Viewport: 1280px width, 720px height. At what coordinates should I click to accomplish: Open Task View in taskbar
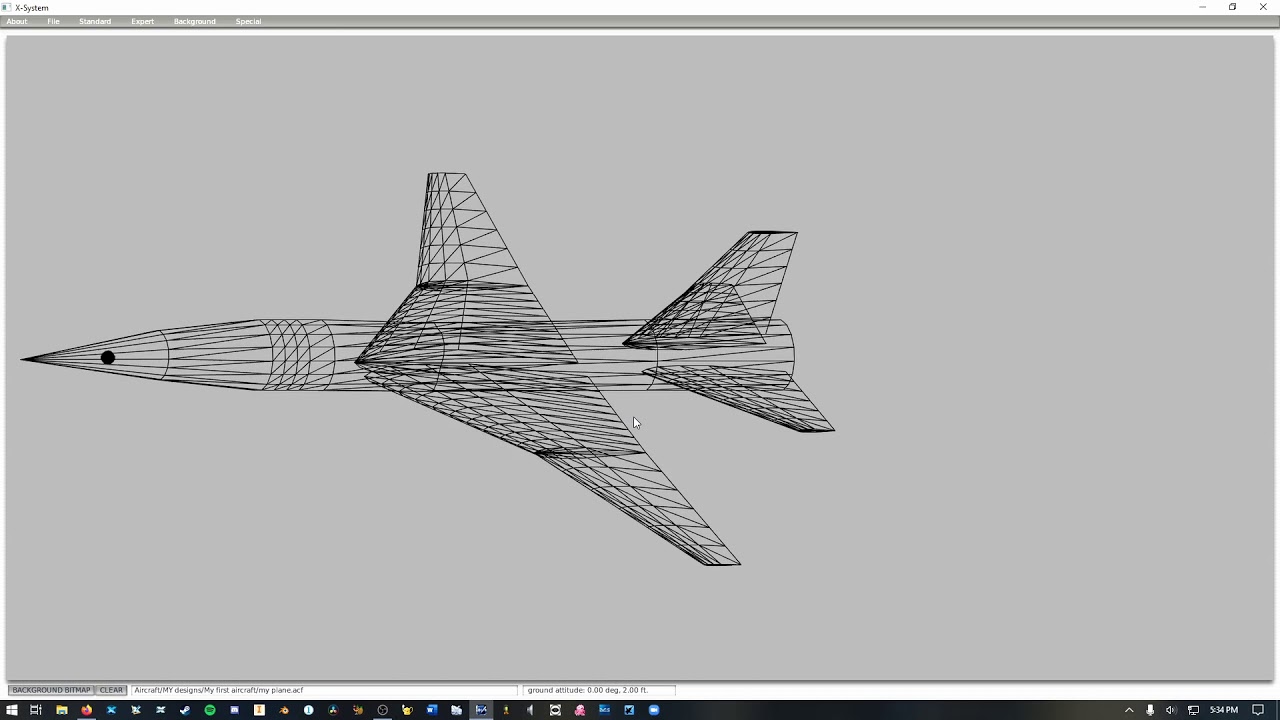click(35, 710)
